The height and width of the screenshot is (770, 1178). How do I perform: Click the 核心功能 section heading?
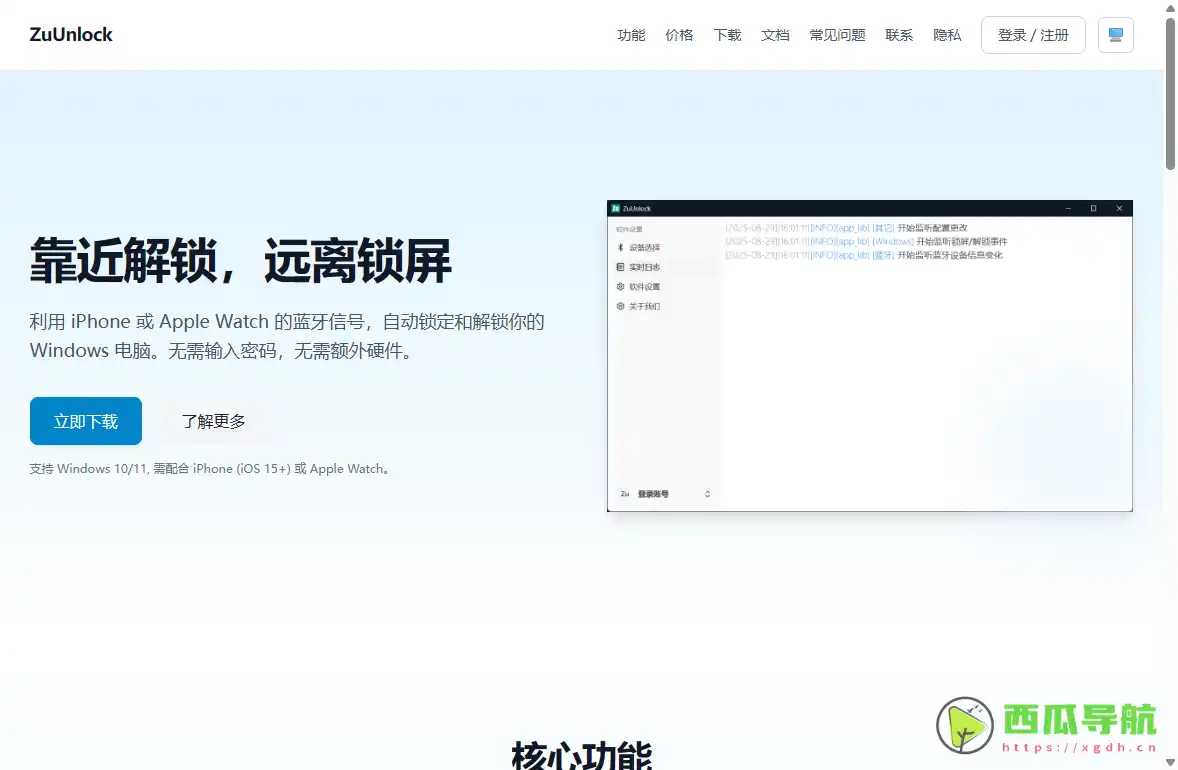tap(582, 755)
